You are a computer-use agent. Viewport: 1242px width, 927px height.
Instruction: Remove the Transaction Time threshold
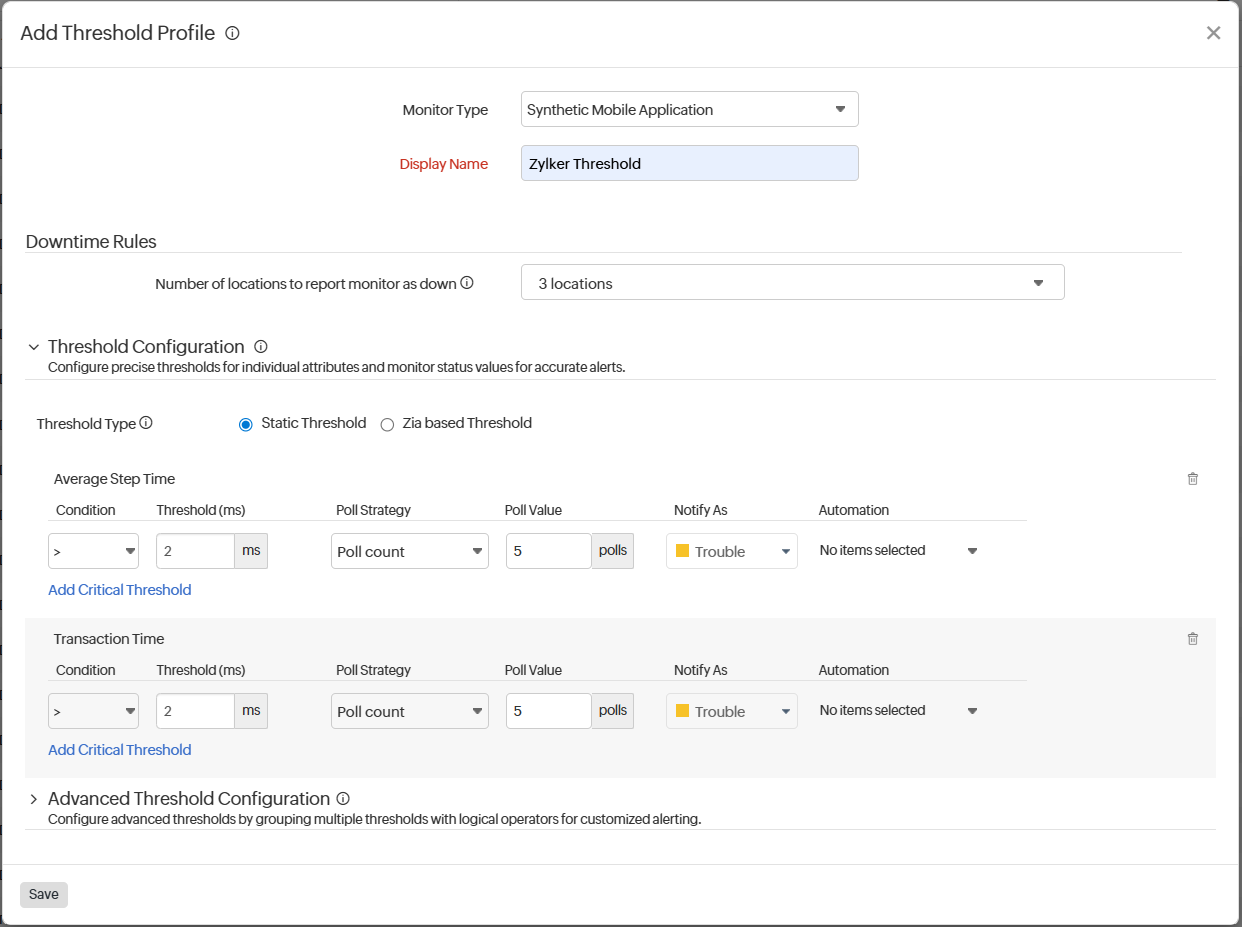click(x=1192, y=638)
